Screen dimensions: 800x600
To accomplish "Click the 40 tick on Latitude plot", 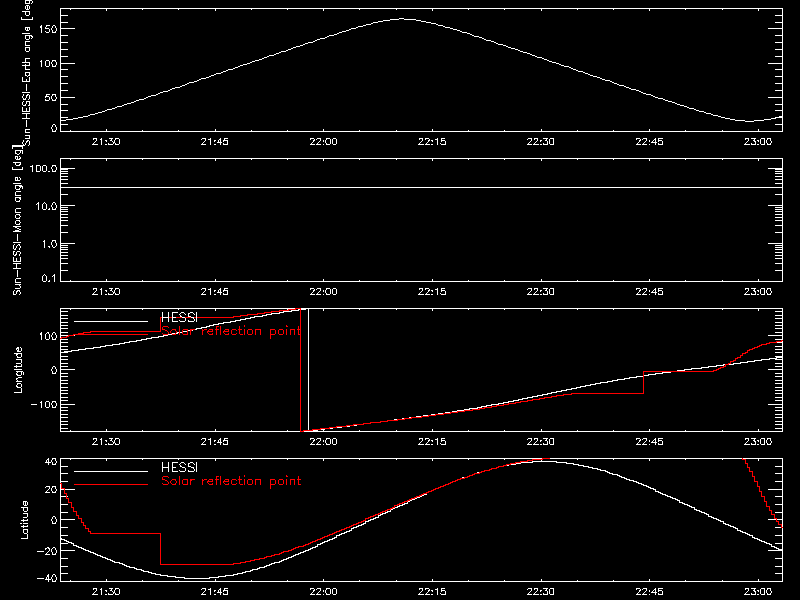I will point(51,462).
